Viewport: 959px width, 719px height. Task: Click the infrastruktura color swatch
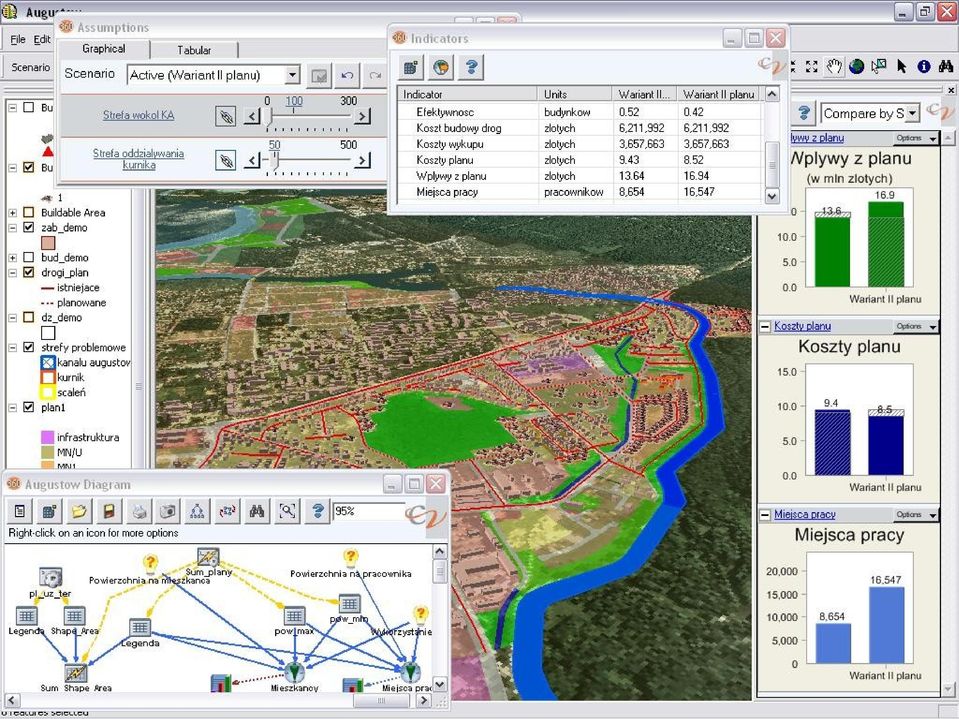[48, 437]
